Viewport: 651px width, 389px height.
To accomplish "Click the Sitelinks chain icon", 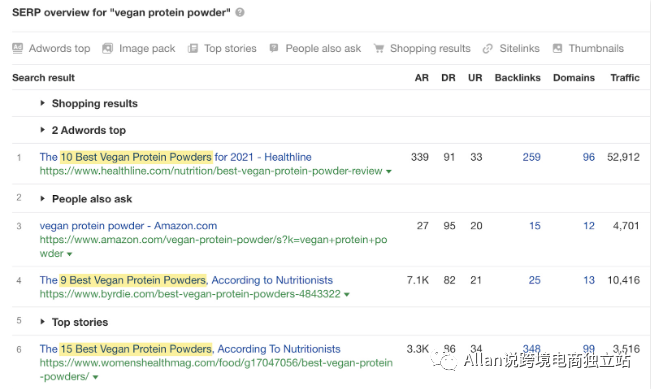I will pyautogui.click(x=487, y=49).
